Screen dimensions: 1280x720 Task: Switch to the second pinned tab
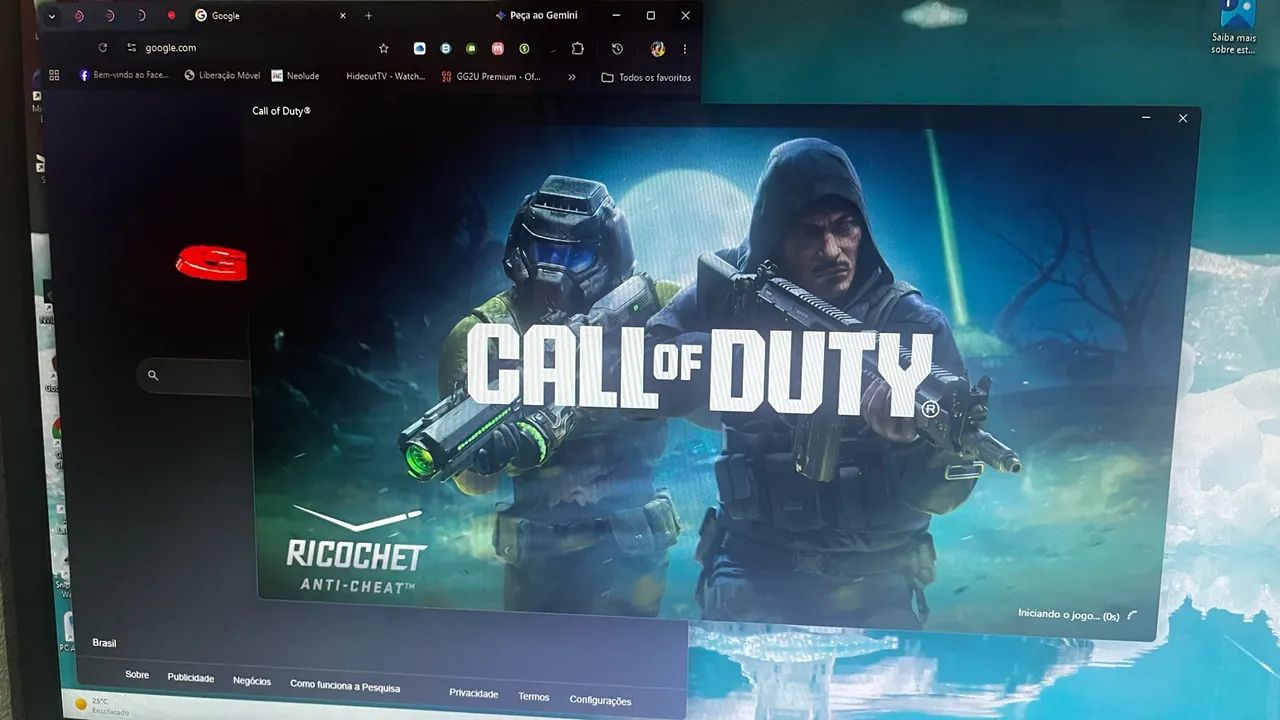(110, 16)
